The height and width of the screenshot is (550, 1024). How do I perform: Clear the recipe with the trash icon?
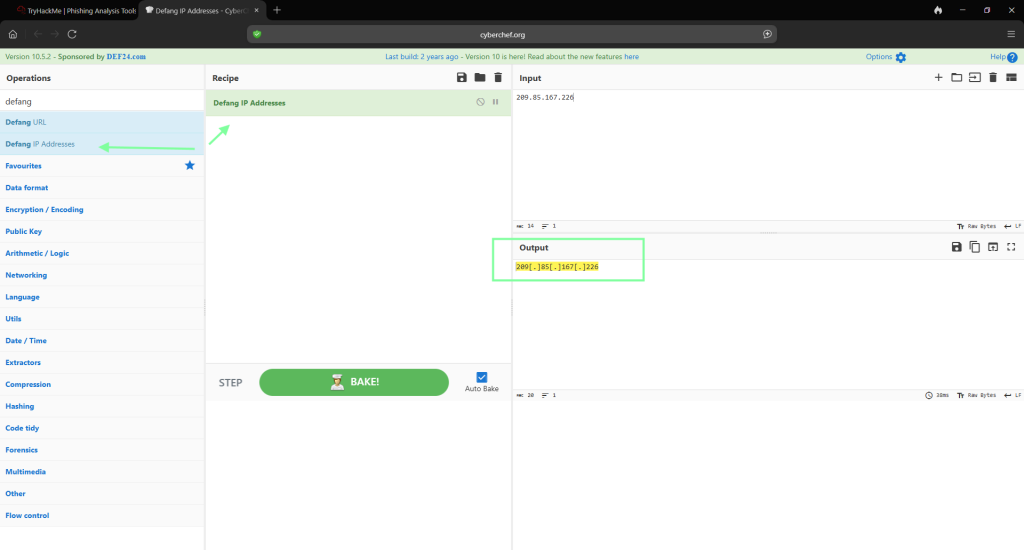pyautogui.click(x=498, y=78)
